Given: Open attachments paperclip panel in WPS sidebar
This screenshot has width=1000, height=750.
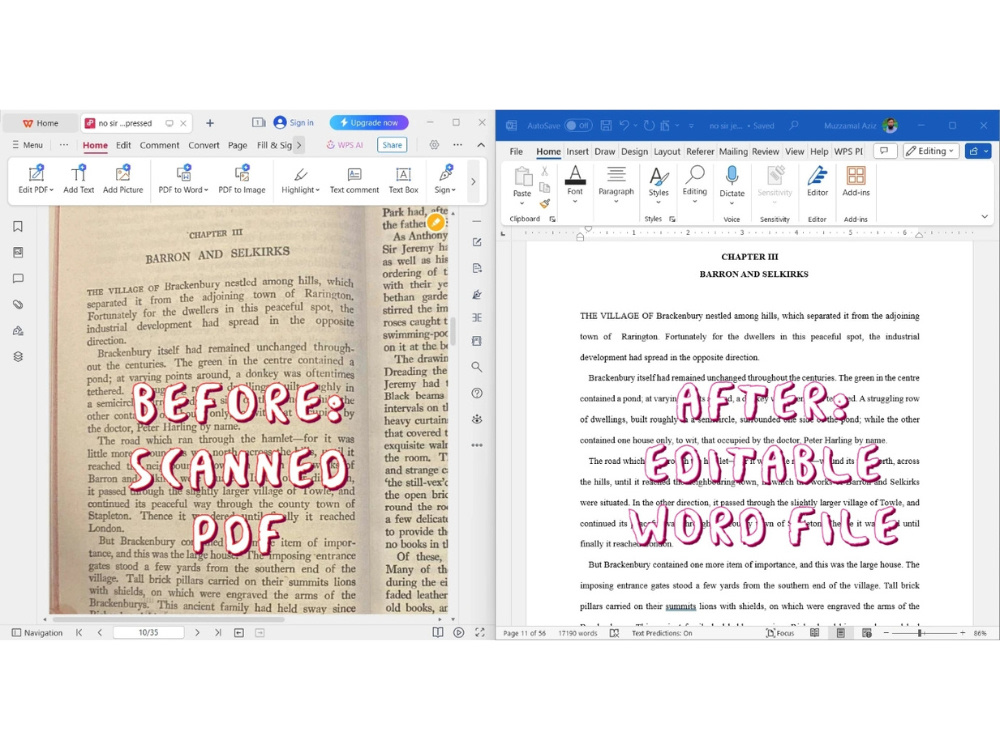Looking at the screenshot, I should (x=18, y=305).
